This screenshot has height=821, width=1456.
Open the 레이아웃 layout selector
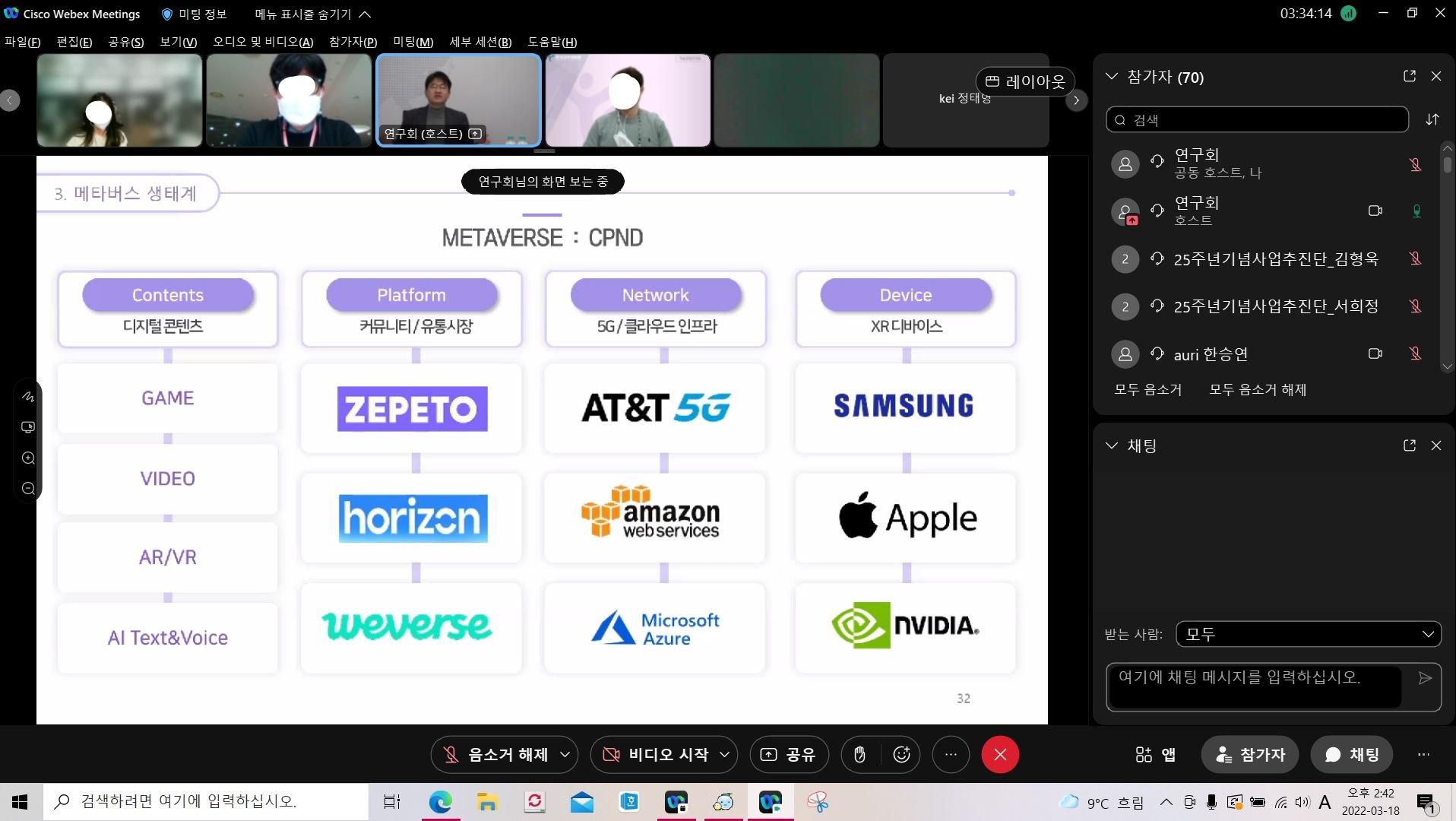1025,81
